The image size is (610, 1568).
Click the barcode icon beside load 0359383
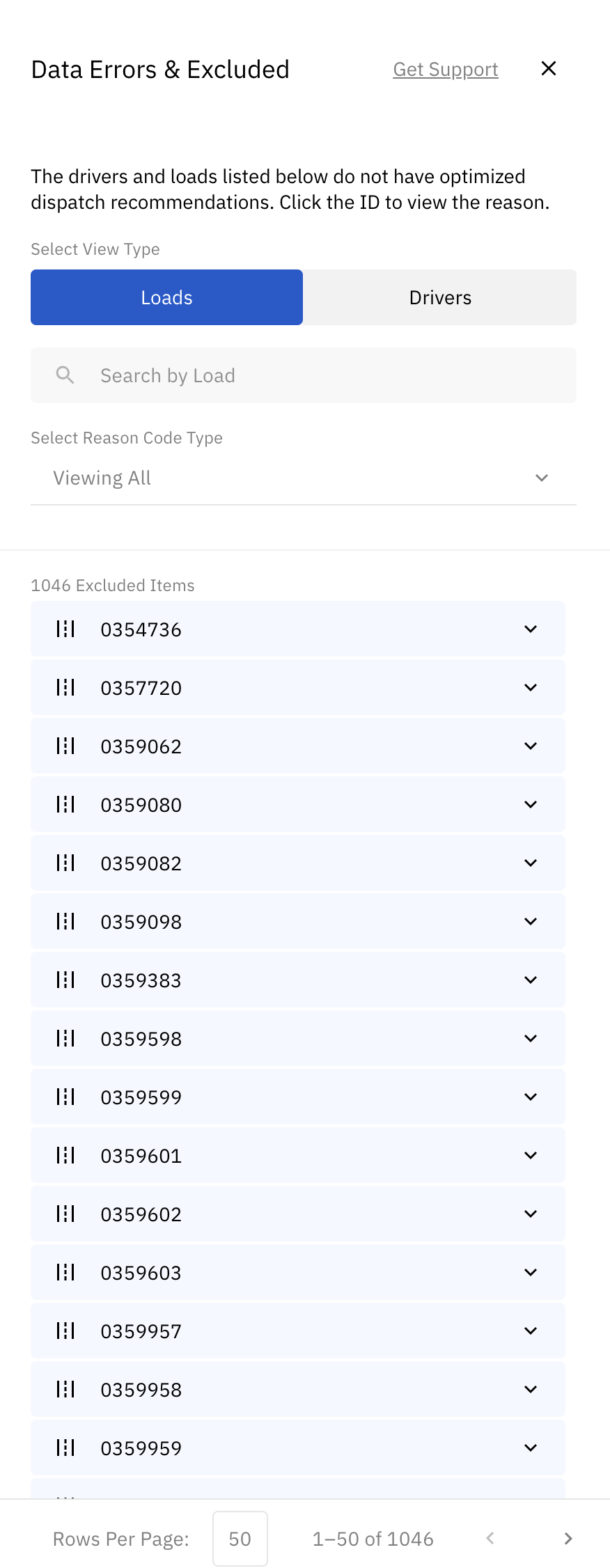(x=65, y=980)
